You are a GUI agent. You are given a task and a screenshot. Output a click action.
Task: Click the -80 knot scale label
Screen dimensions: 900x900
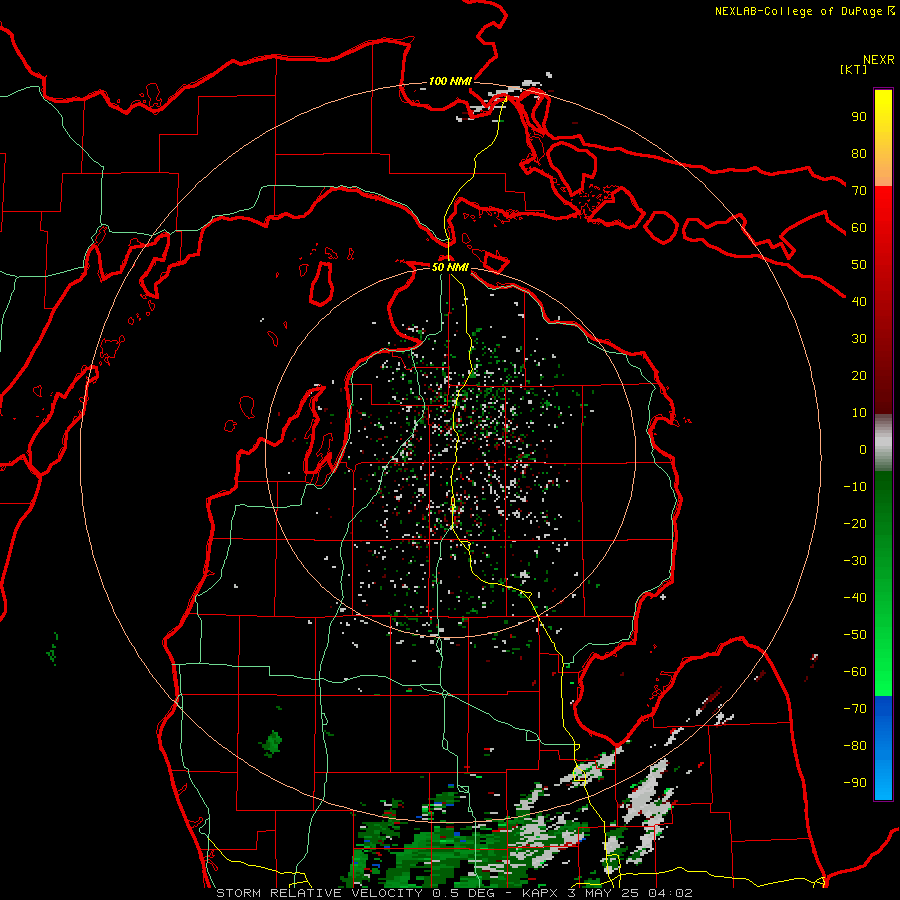[x=855, y=746]
